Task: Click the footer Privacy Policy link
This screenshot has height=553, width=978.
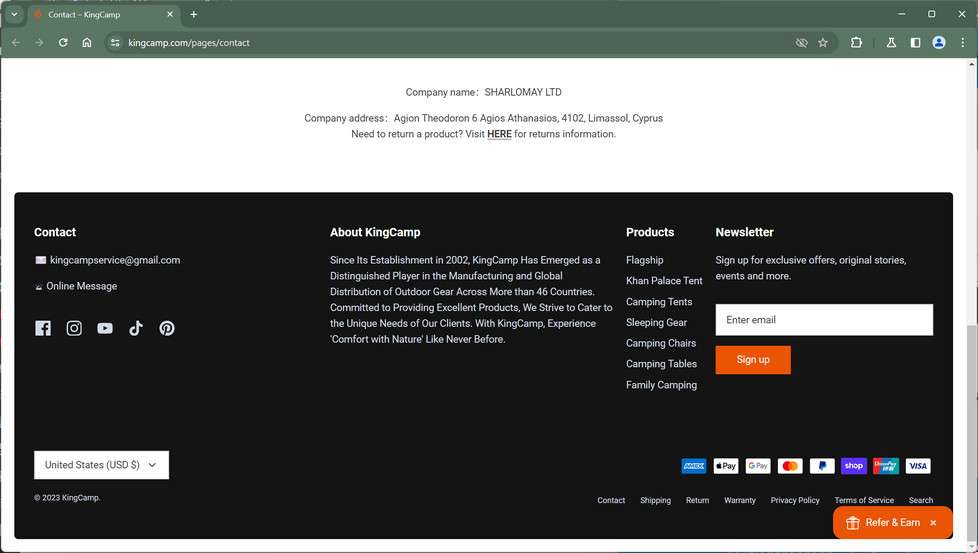Action: coord(795,500)
